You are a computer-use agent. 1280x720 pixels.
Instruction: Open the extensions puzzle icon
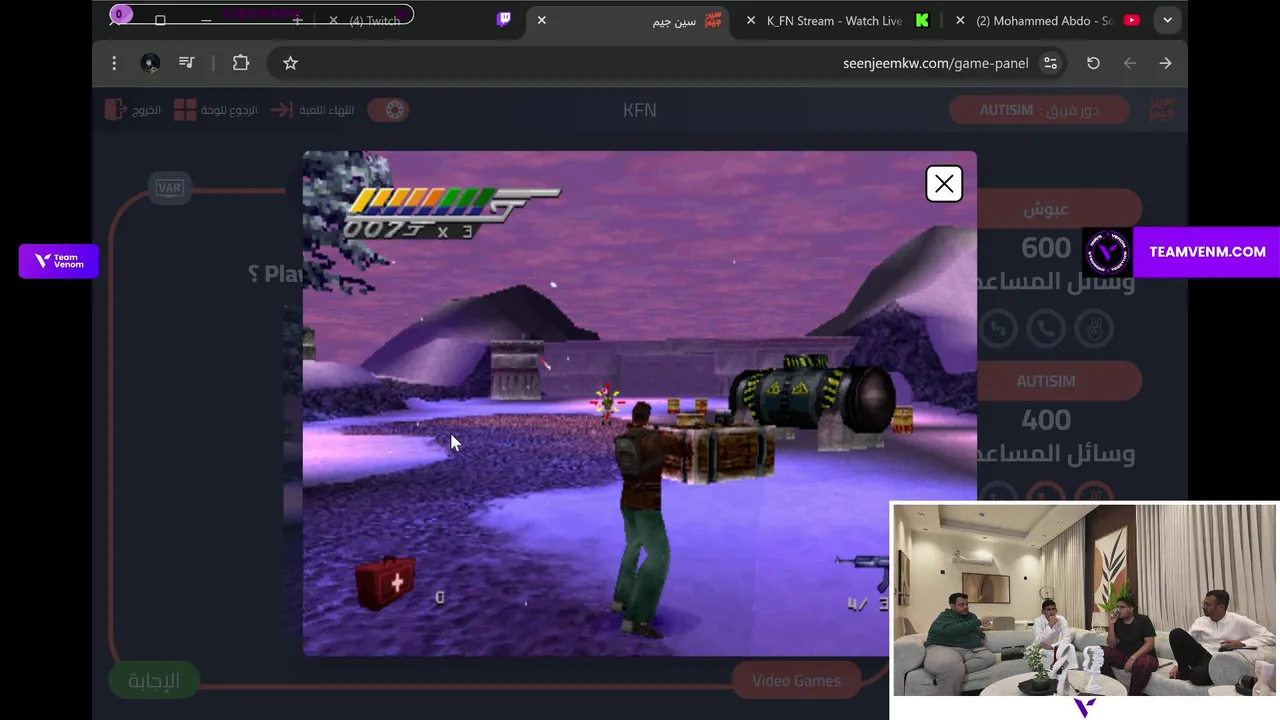point(241,63)
